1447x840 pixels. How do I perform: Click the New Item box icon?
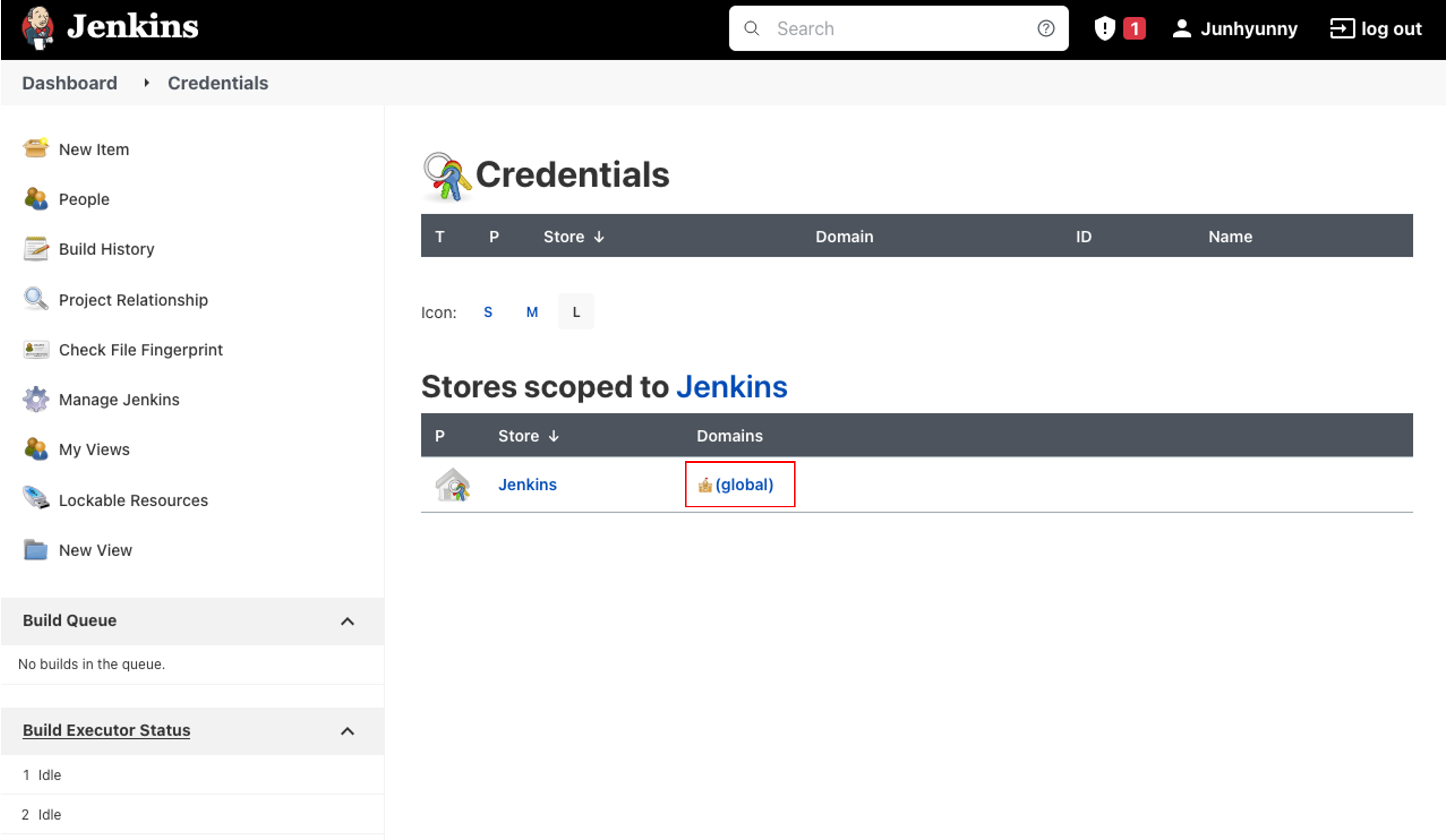(x=36, y=149)
